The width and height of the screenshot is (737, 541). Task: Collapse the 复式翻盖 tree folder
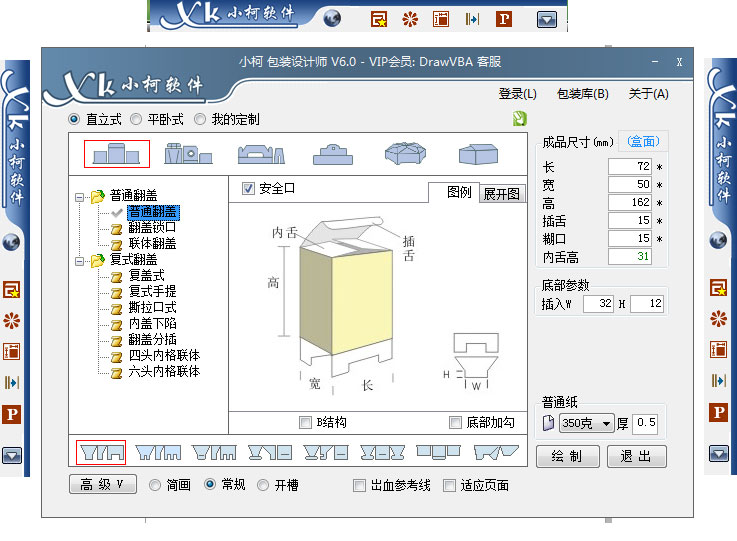coord(79,261)
